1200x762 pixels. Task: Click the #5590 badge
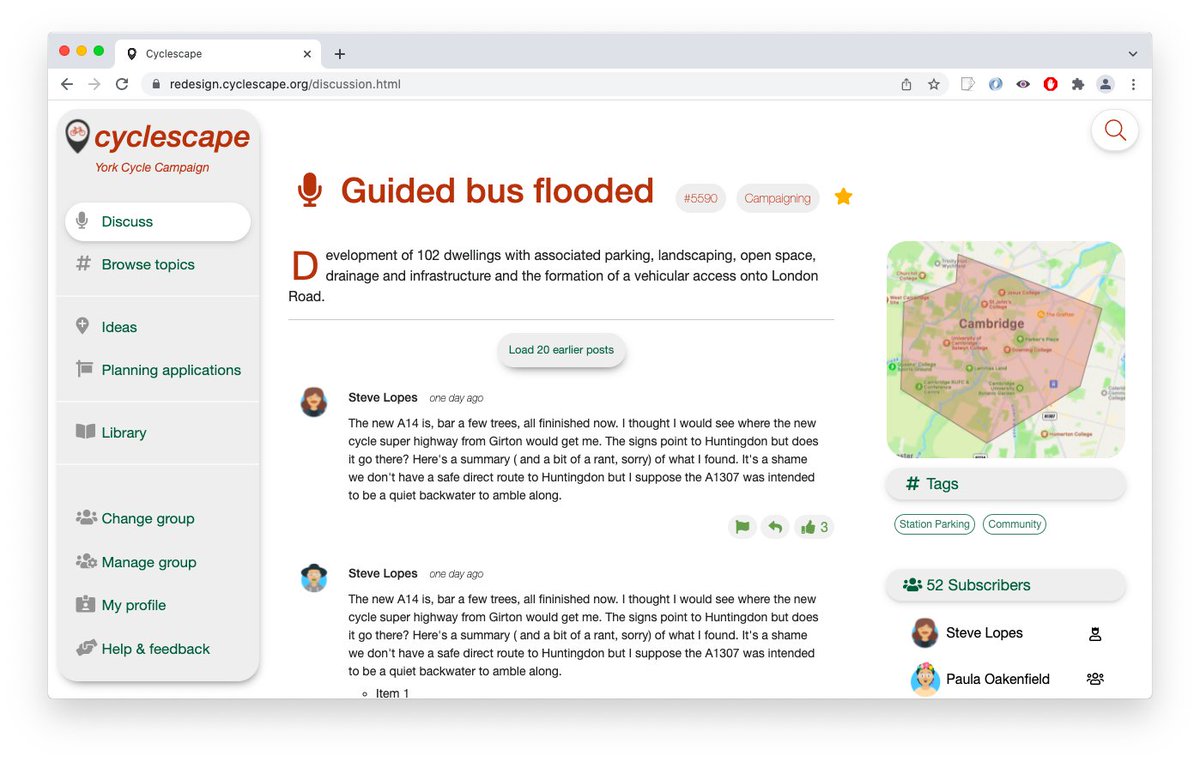point(701,199)
